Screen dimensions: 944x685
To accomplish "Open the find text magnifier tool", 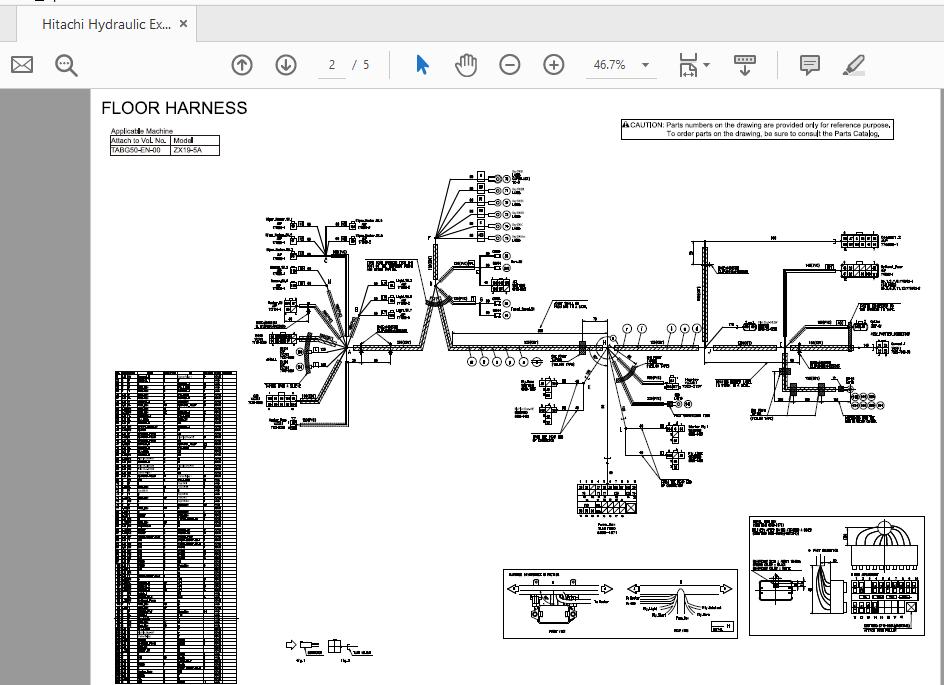I will pyautogui.click(x=66, y=65).
